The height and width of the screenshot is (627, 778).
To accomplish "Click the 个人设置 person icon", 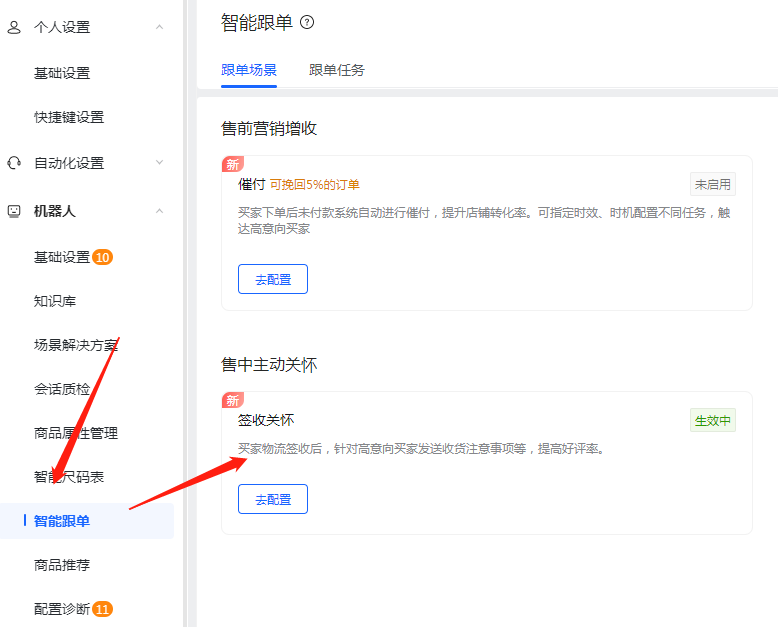I will point(14,27).
